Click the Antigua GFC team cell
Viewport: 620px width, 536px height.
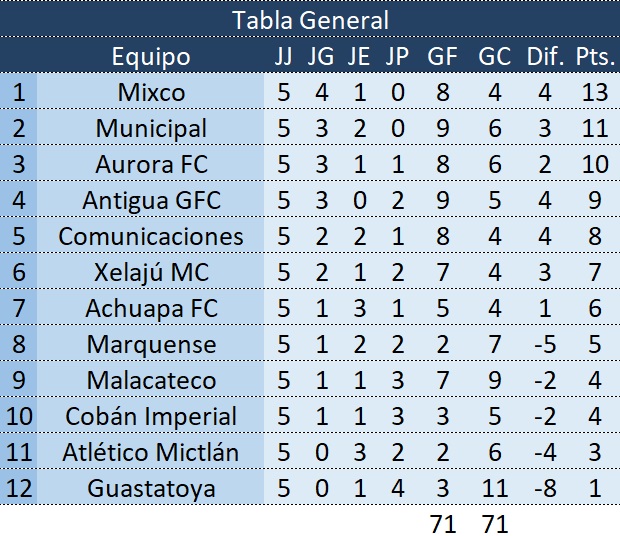click(151, 200)
